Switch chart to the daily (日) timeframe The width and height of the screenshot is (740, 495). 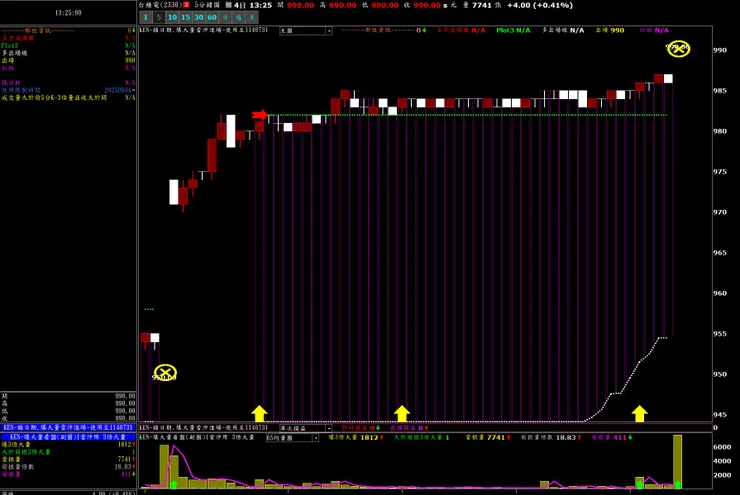point(225,17)
